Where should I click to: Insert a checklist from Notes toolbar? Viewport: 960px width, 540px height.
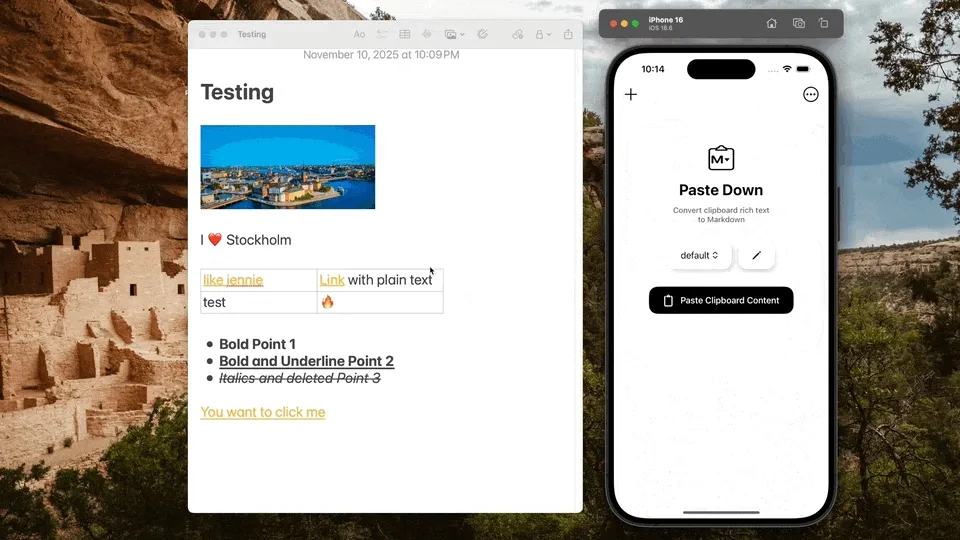coord(382,34)
